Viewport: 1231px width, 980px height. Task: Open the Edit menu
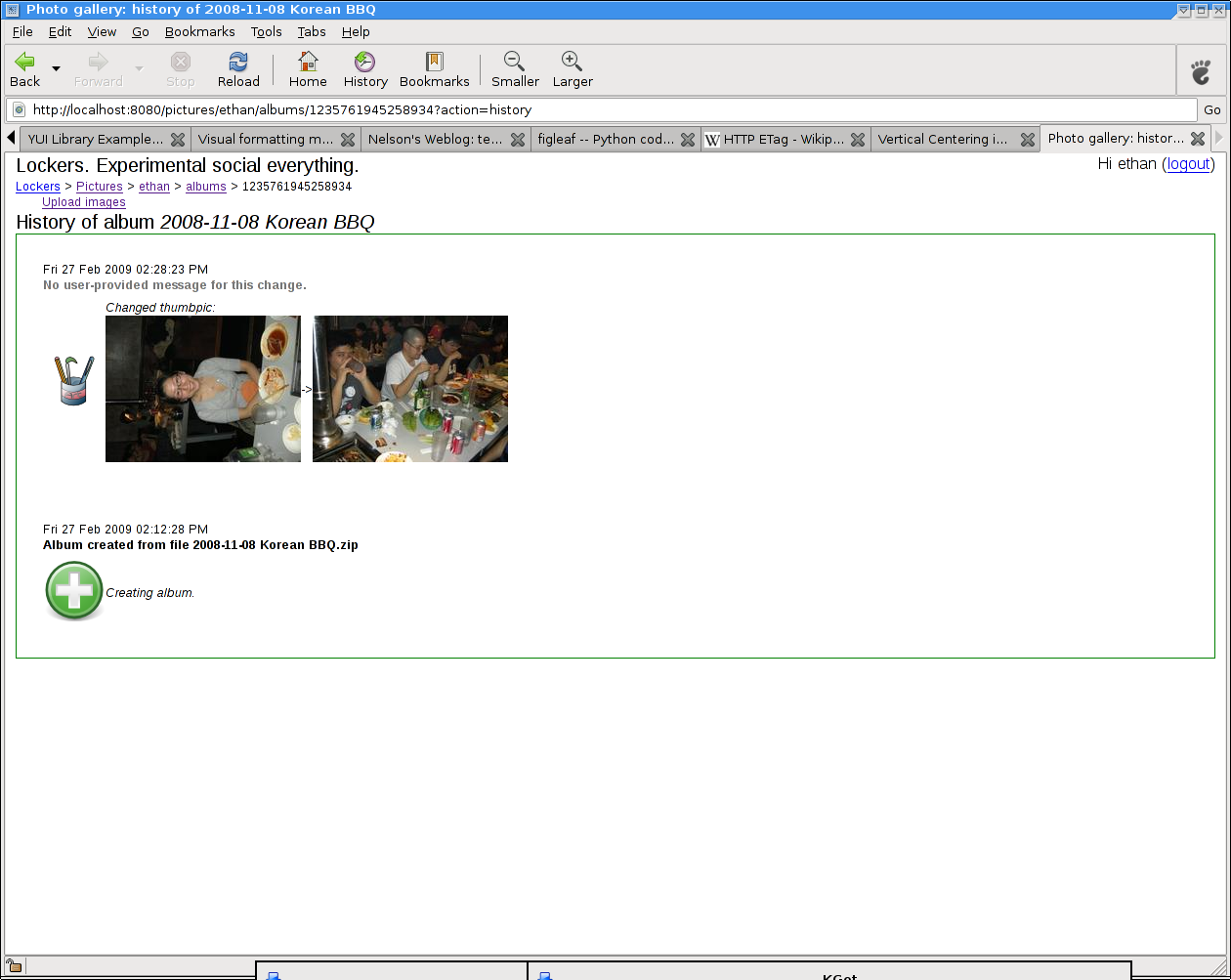tap(61, 31)
